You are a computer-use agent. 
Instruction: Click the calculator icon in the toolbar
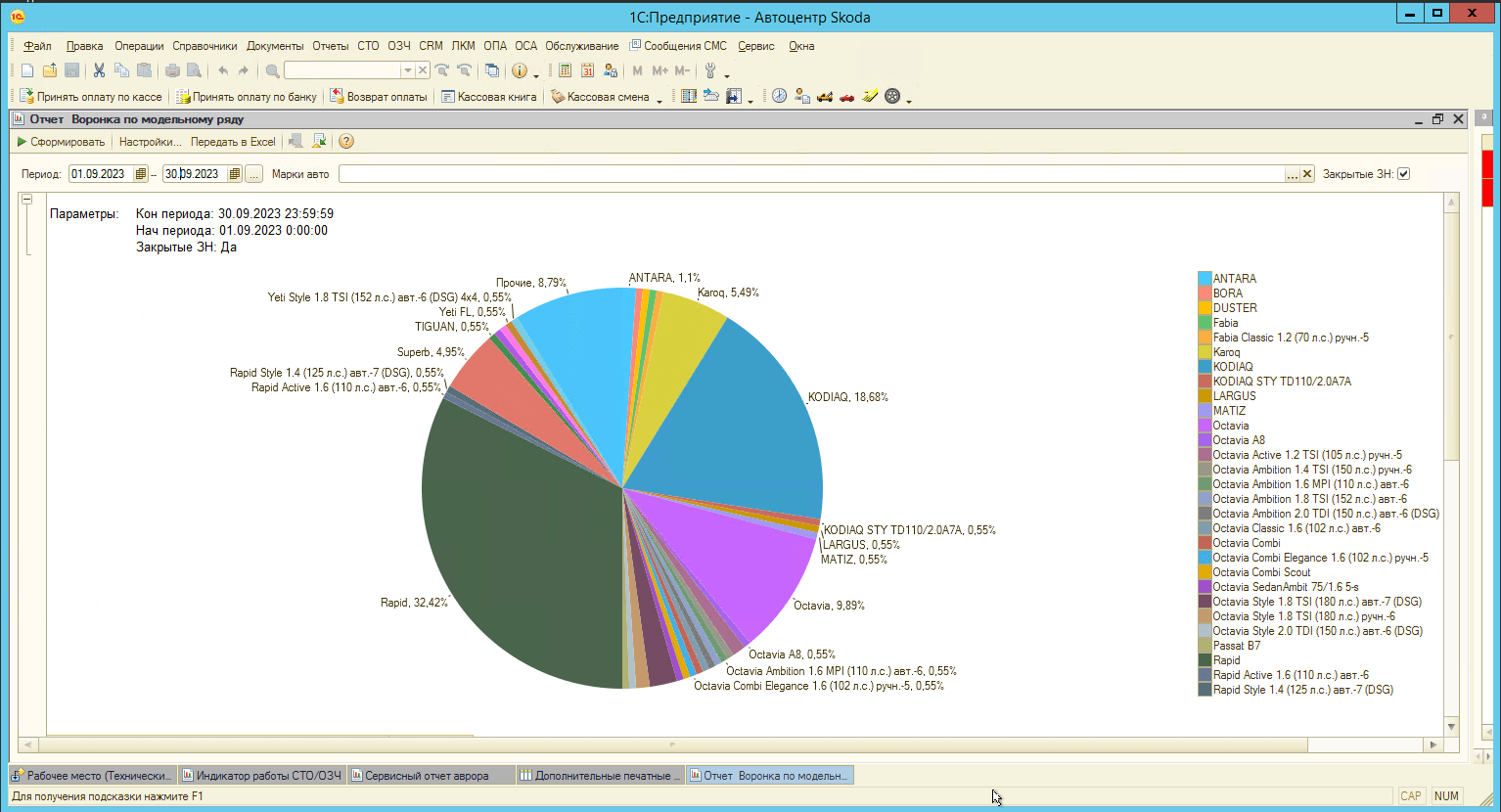566,70
